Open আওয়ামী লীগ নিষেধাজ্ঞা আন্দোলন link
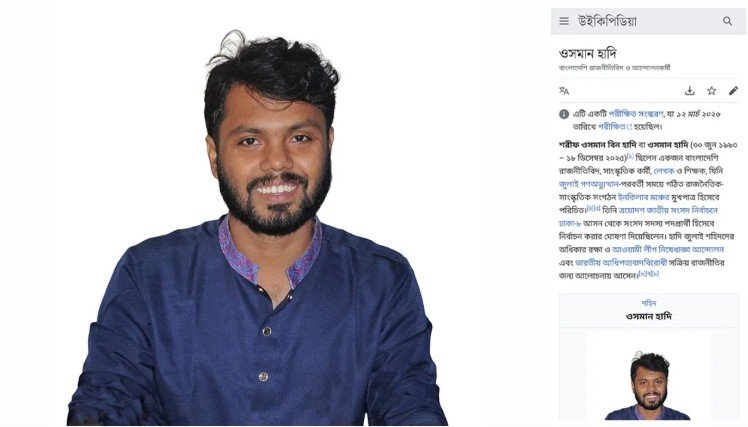Screen dimensions: 748x427 tap(668, 249)
